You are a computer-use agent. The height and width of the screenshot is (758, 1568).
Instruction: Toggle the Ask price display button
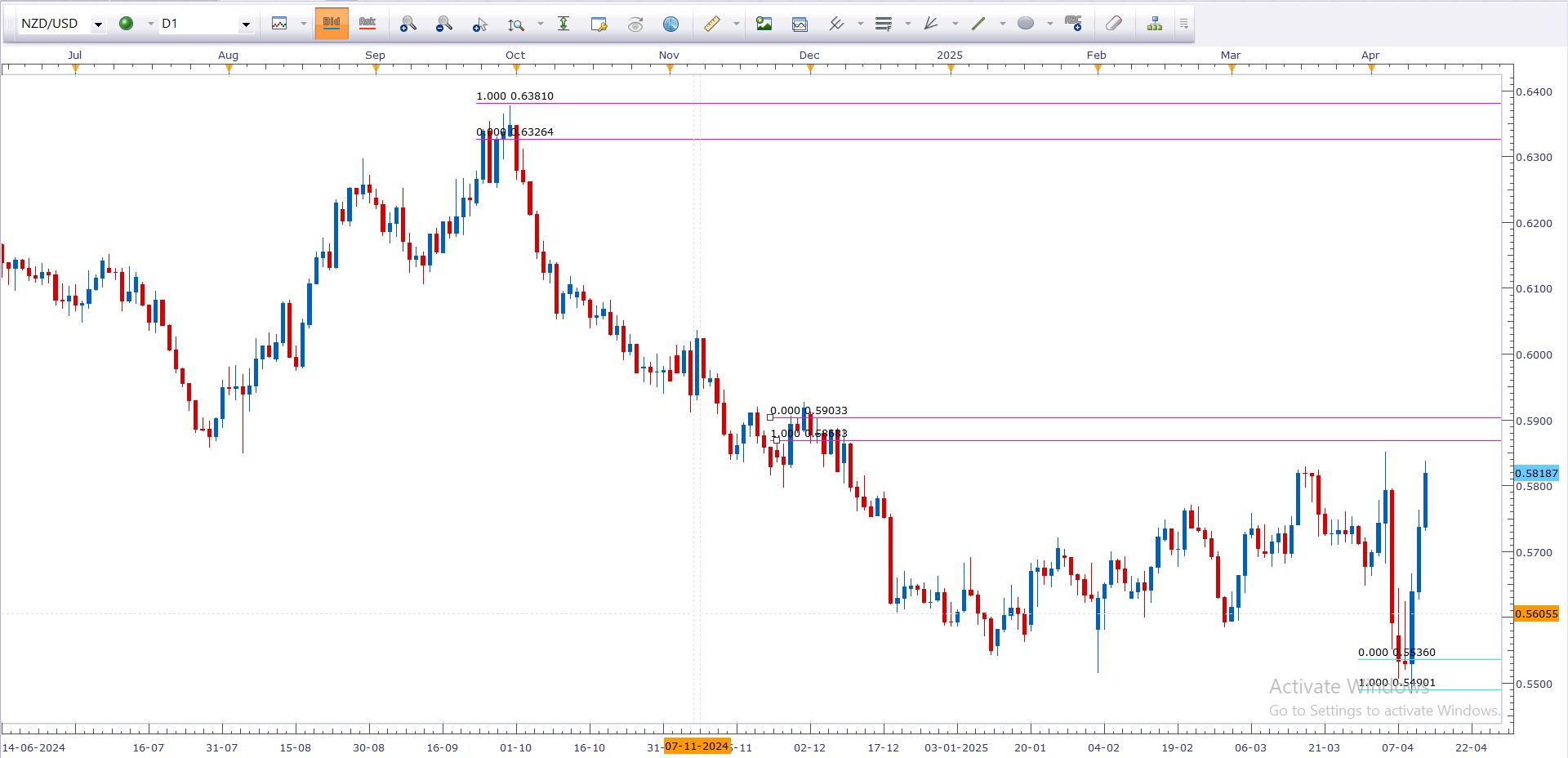click(367, 24)
